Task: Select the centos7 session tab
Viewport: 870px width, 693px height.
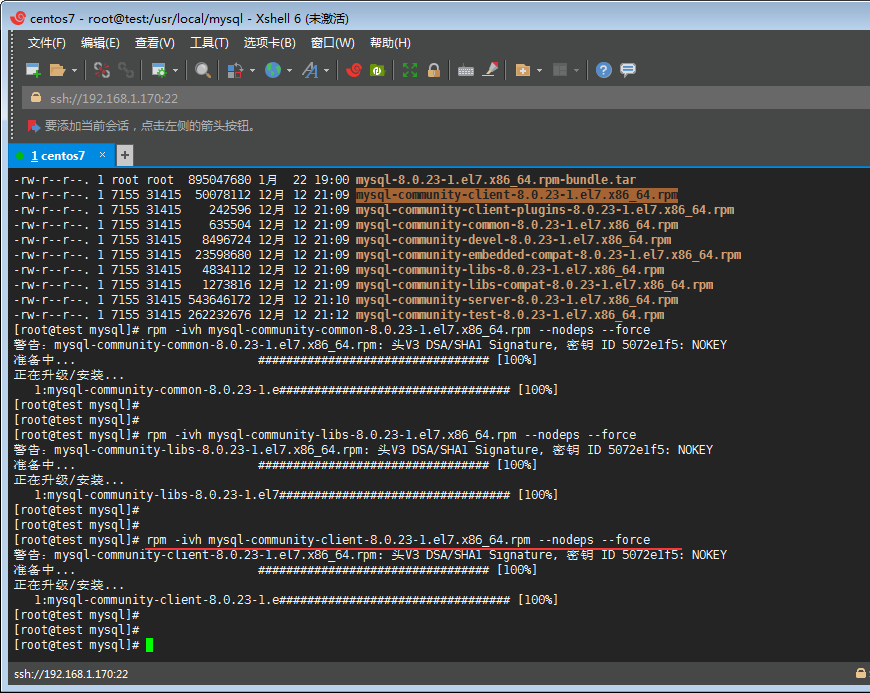Action: tap(57, 156)
